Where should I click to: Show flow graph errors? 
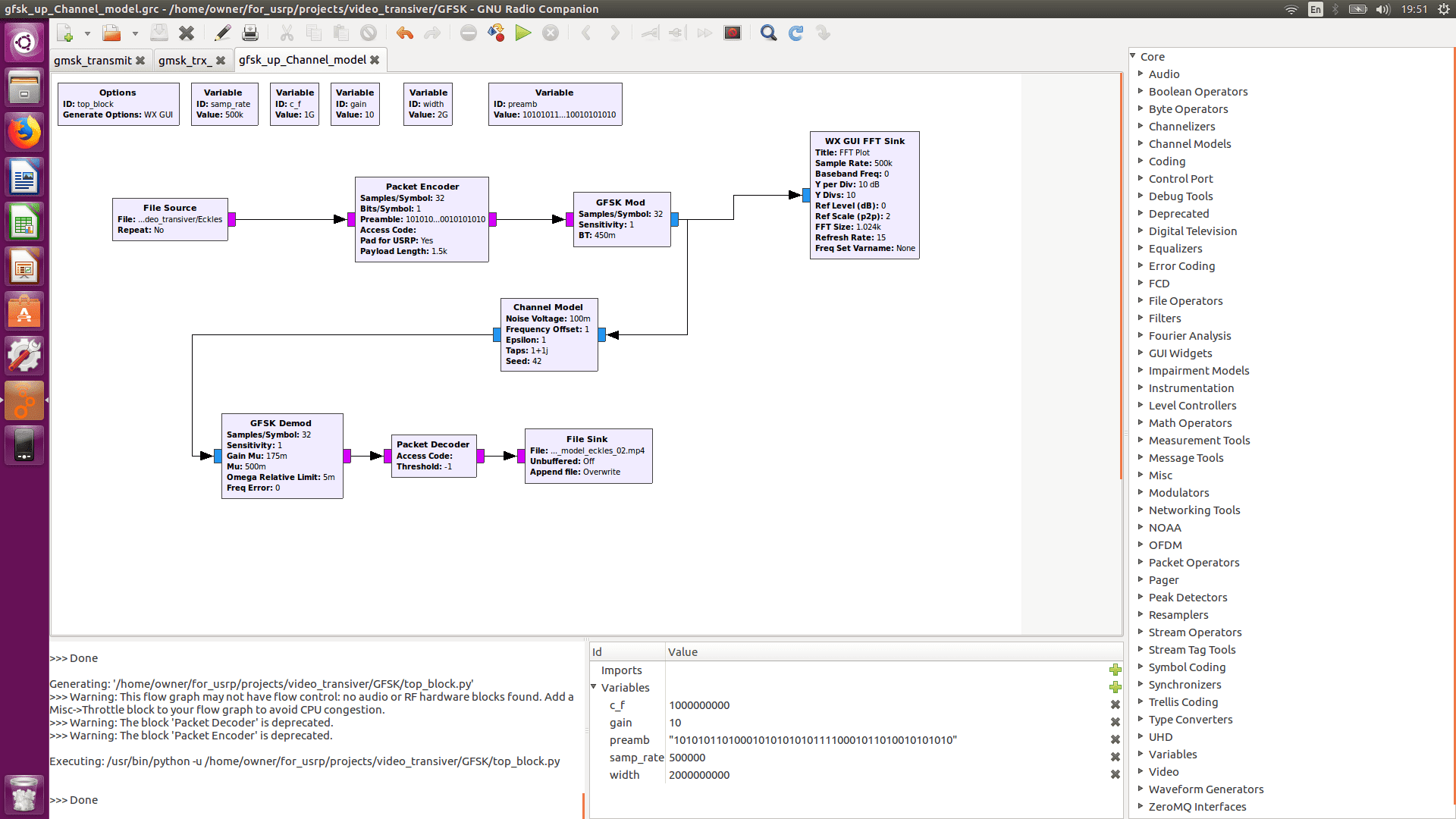tap(469, 33)
